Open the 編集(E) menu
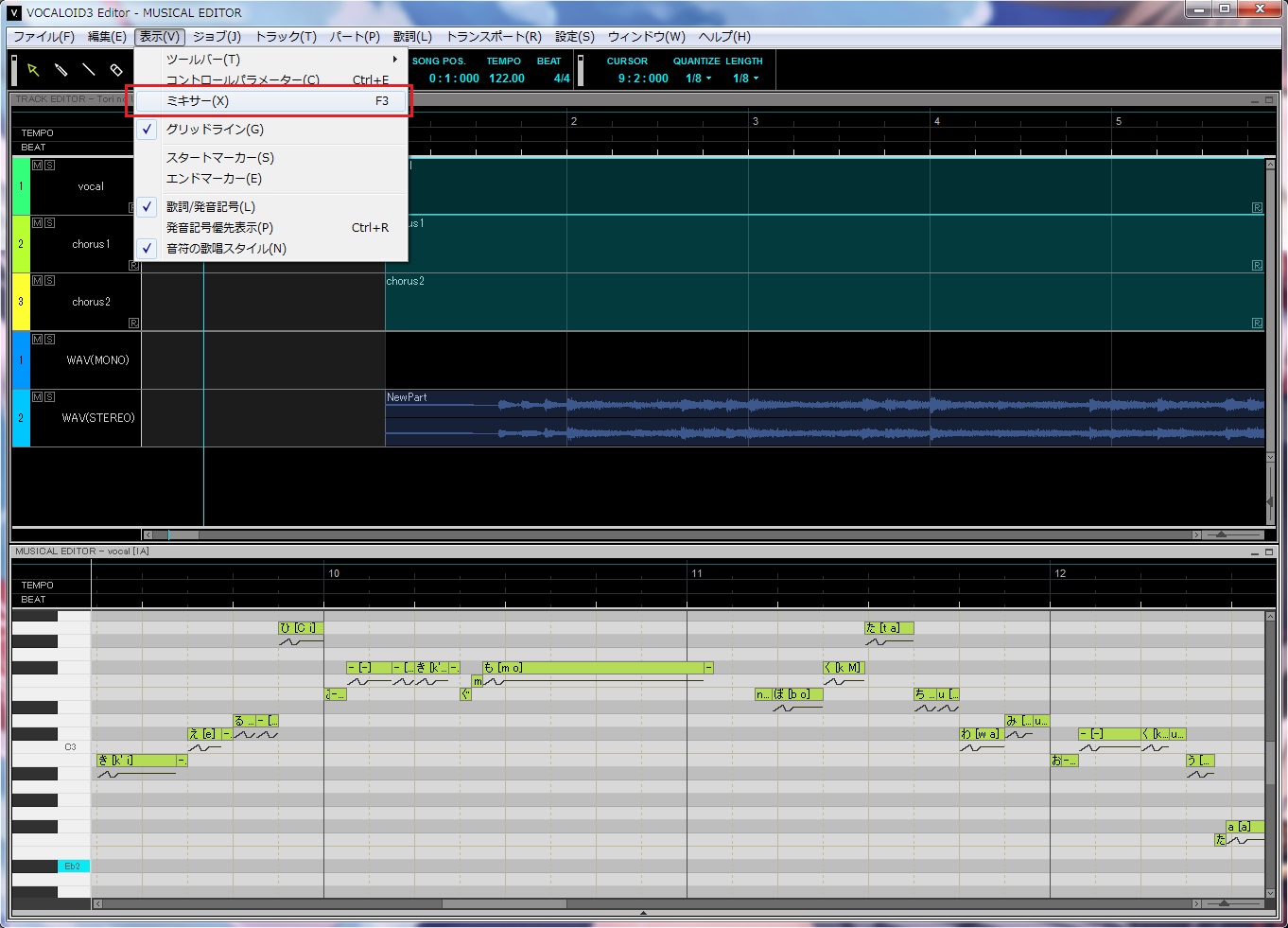This screenshot has height=928, width=1288. click(x=107, y=37)
